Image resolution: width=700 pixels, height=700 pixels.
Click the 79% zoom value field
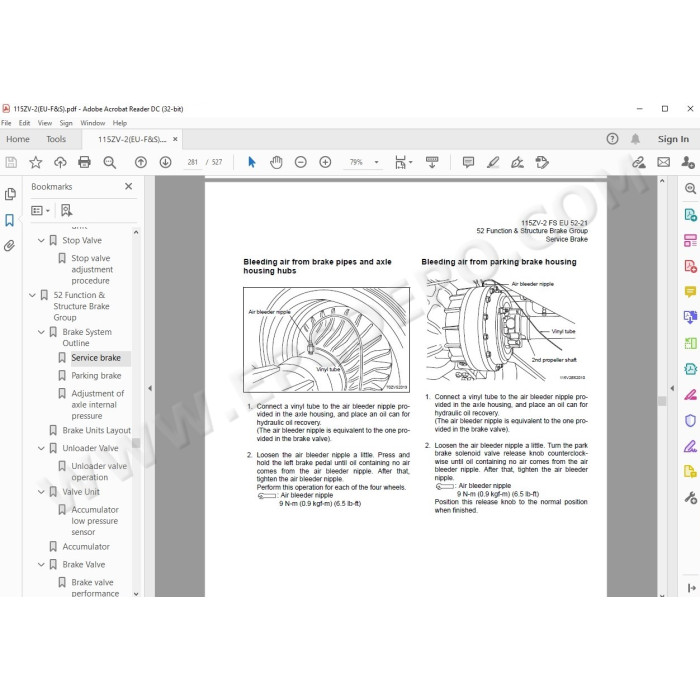pyautogui.click(x=356, y=162)
